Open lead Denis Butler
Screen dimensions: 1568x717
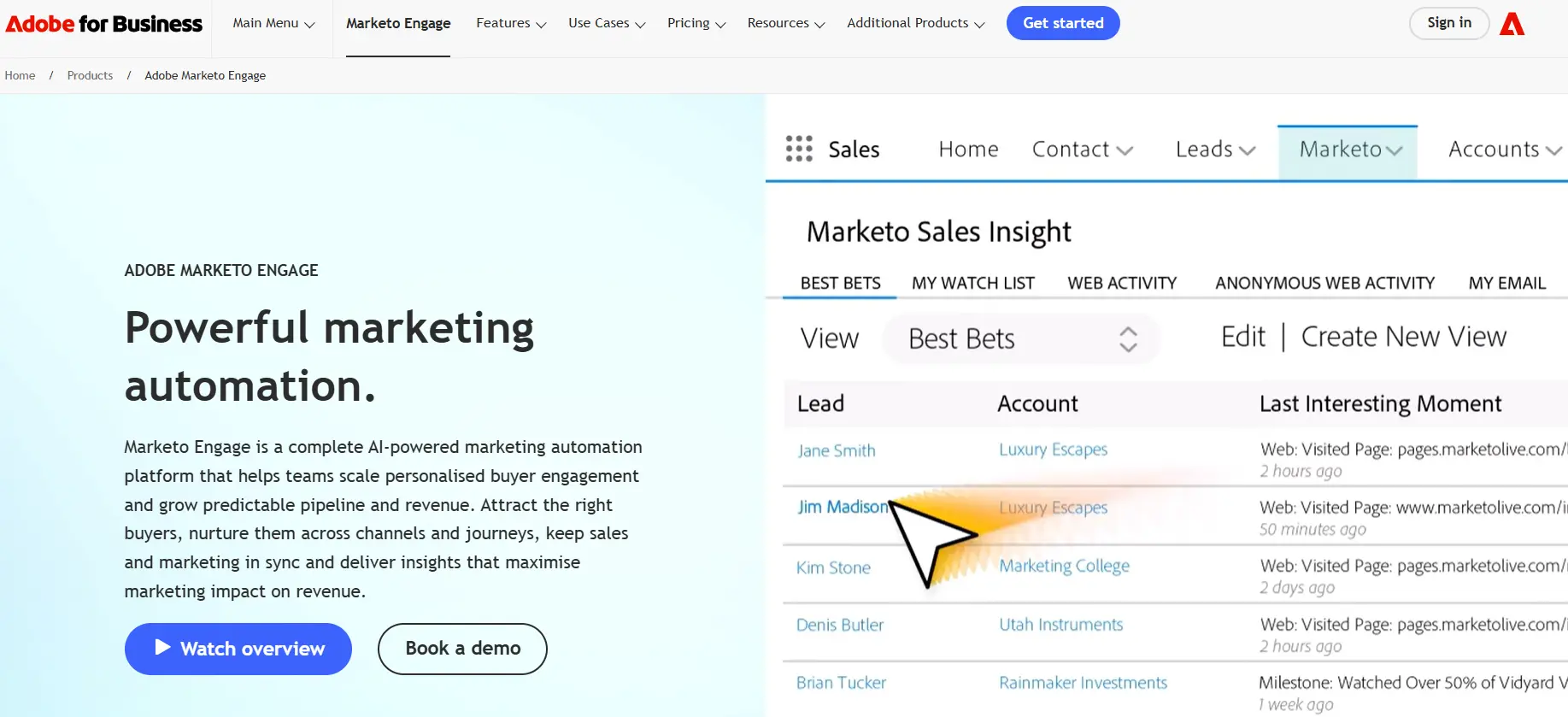tap(840, 625)
